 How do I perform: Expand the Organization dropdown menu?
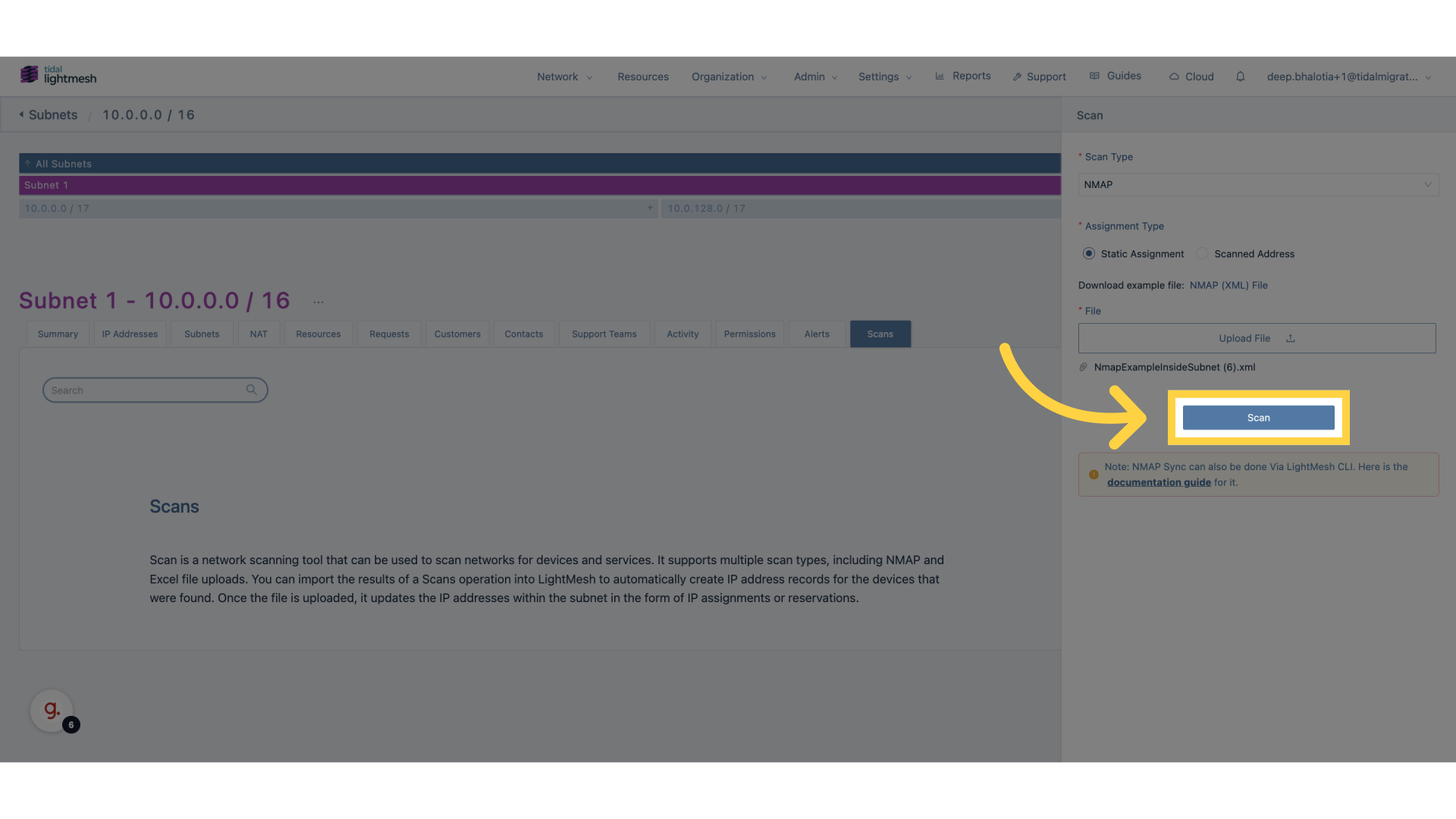coord(729,76)
